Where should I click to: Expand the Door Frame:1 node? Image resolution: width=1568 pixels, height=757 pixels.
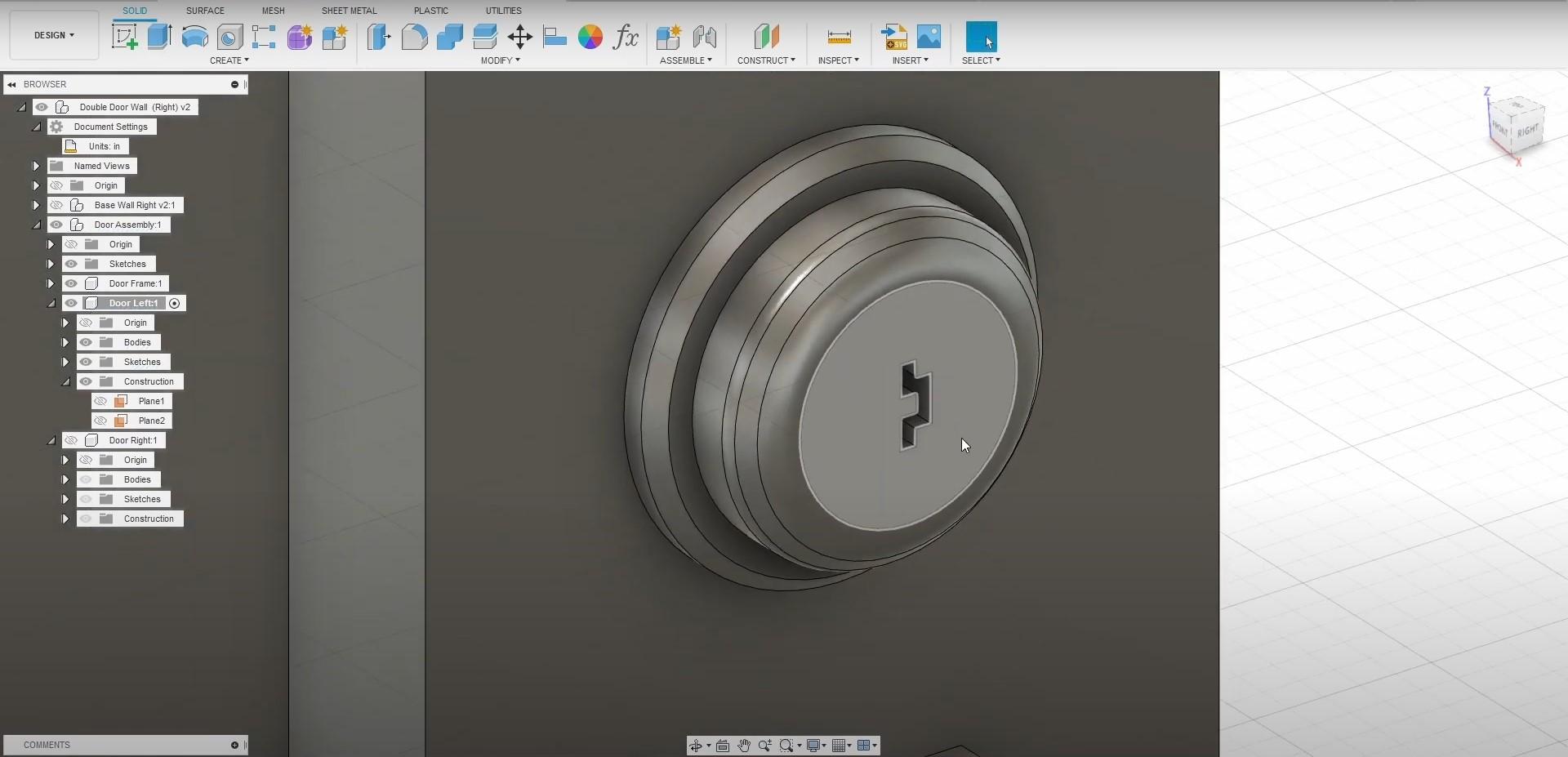(x=51, y=283)
